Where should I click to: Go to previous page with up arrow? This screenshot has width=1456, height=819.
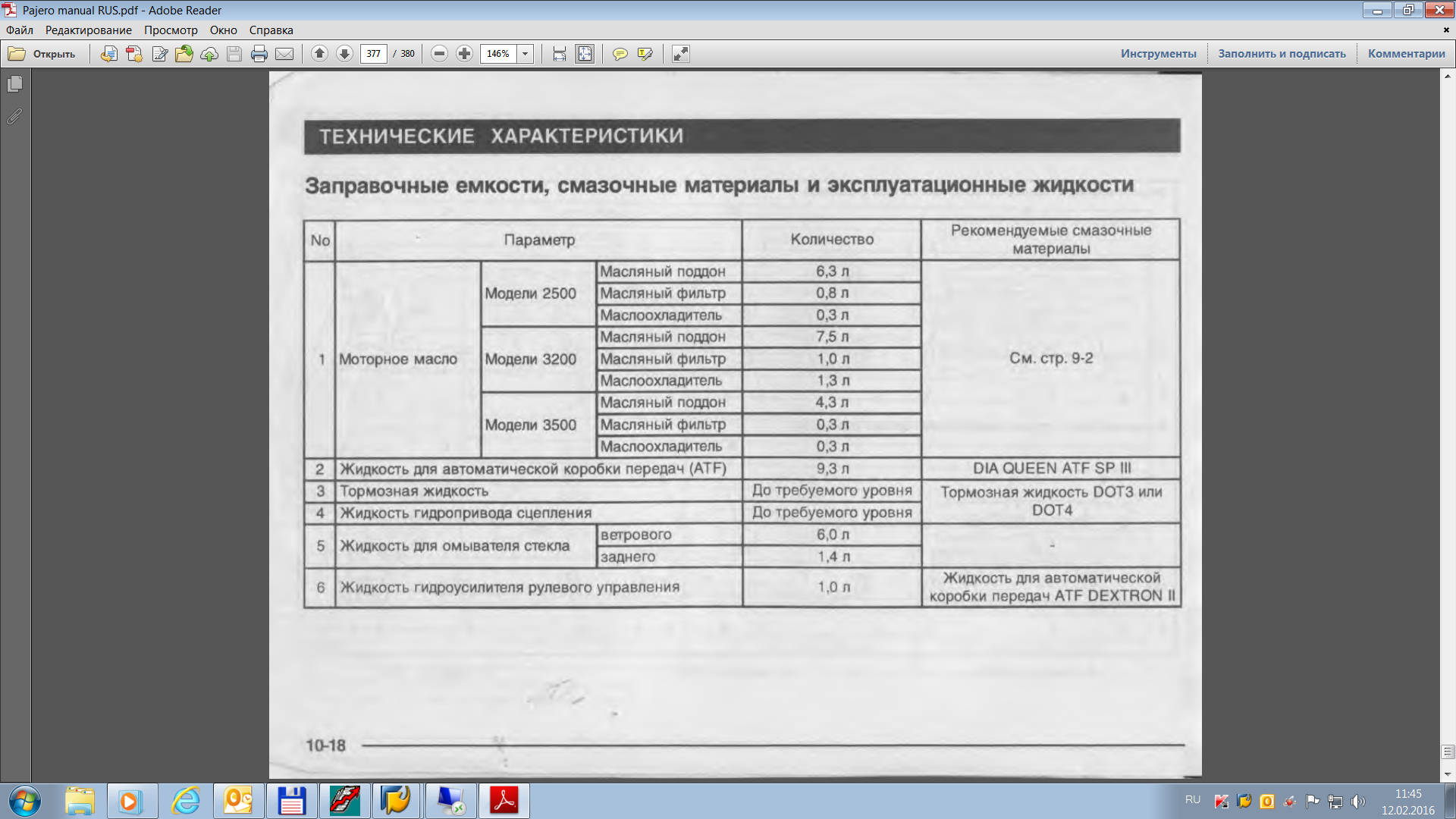tap(319, 54)
